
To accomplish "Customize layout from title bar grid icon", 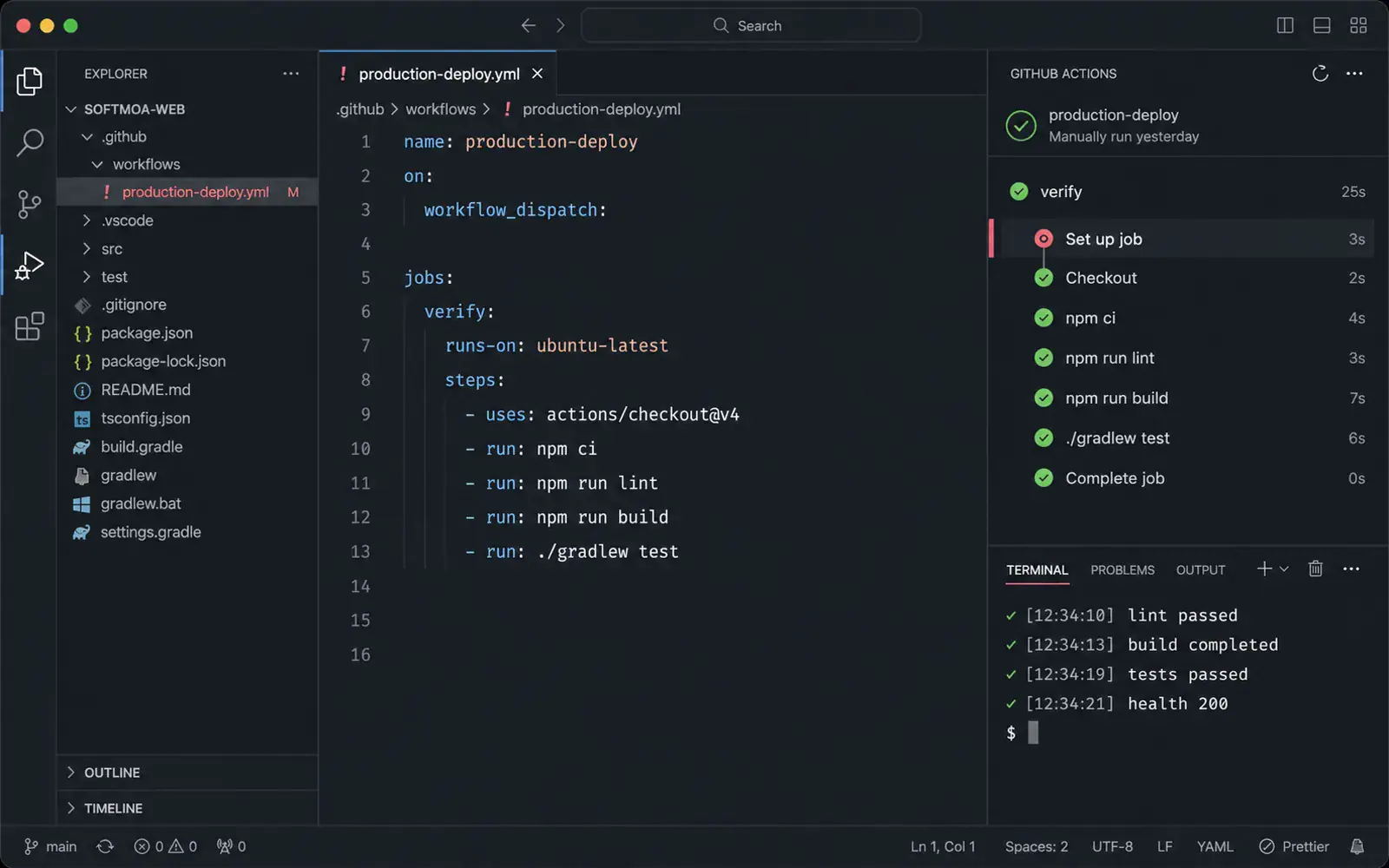I will 1359,25.
